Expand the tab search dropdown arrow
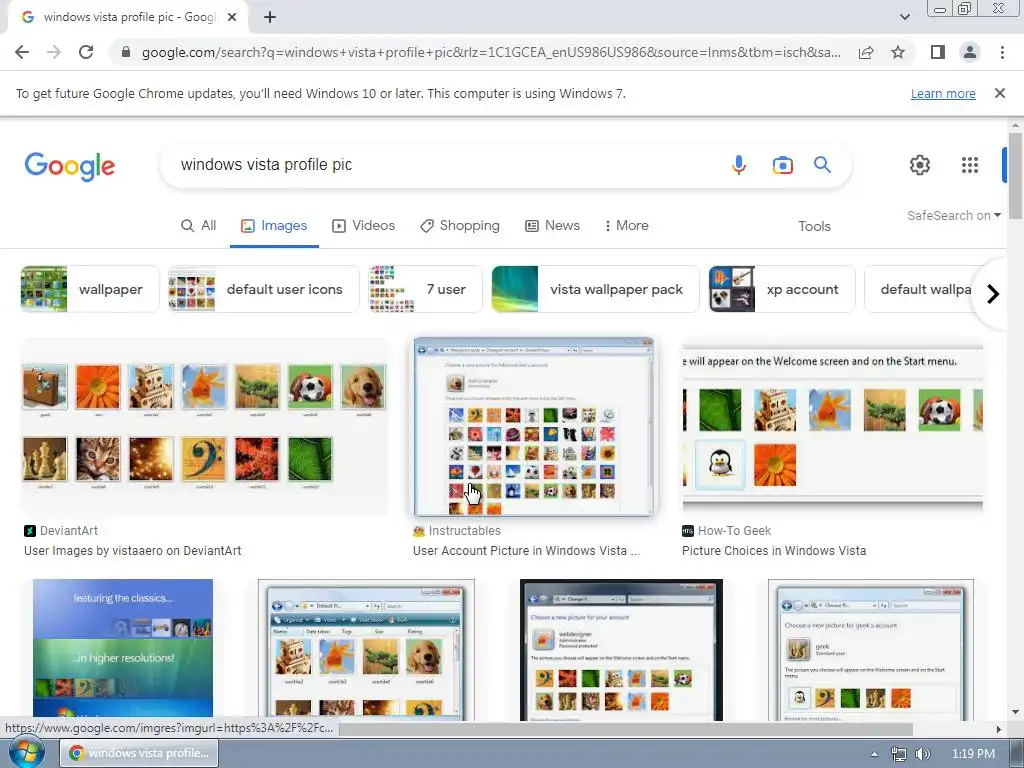 [904, 17]
